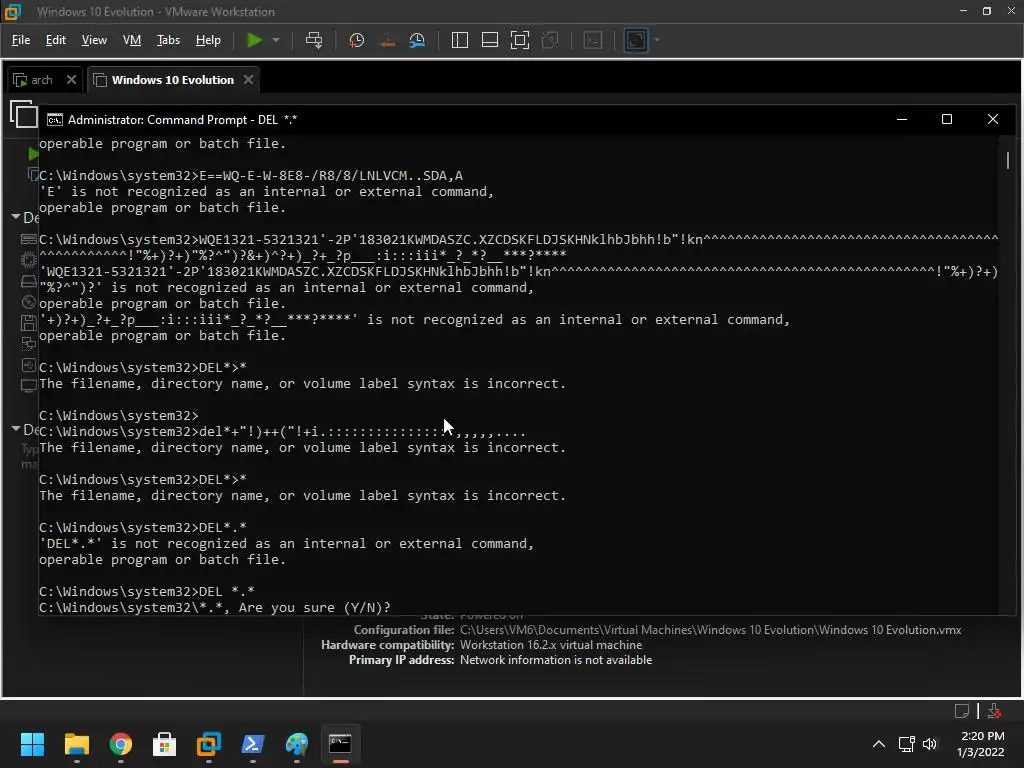The image size is (1024, 768).
Task: Open Paint app from taskbar
Action: click(297, 744)
